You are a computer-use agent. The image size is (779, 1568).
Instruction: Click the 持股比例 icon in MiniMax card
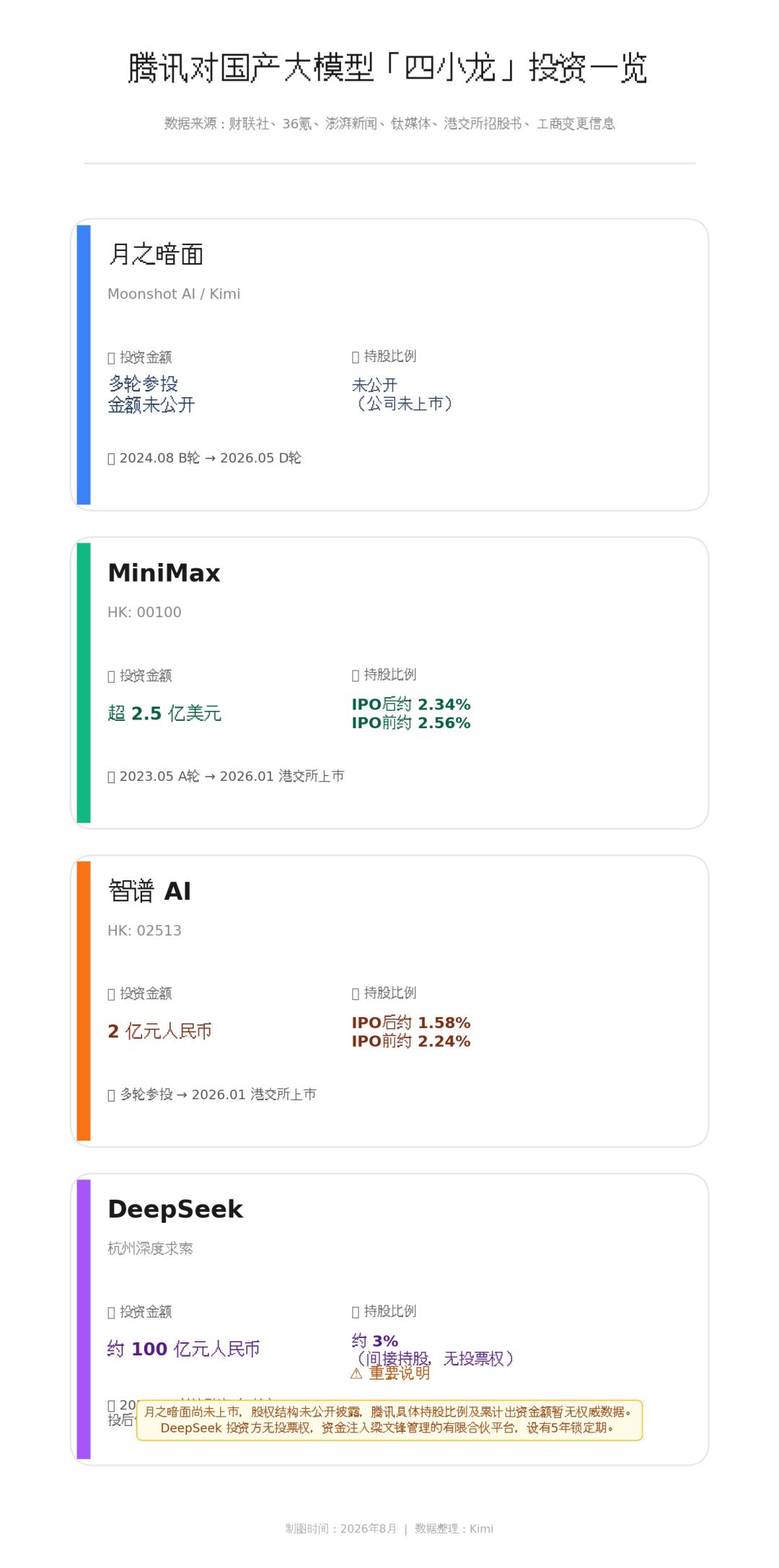[x=356, y=675]
